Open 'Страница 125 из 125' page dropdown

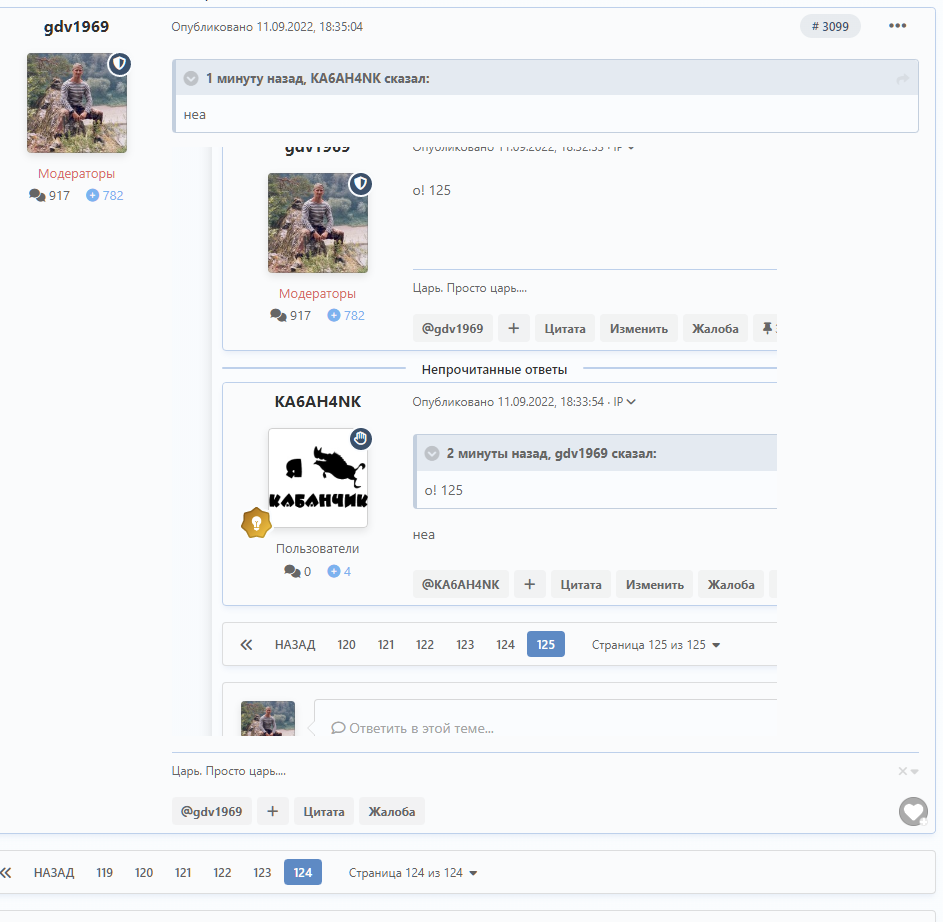656,645
